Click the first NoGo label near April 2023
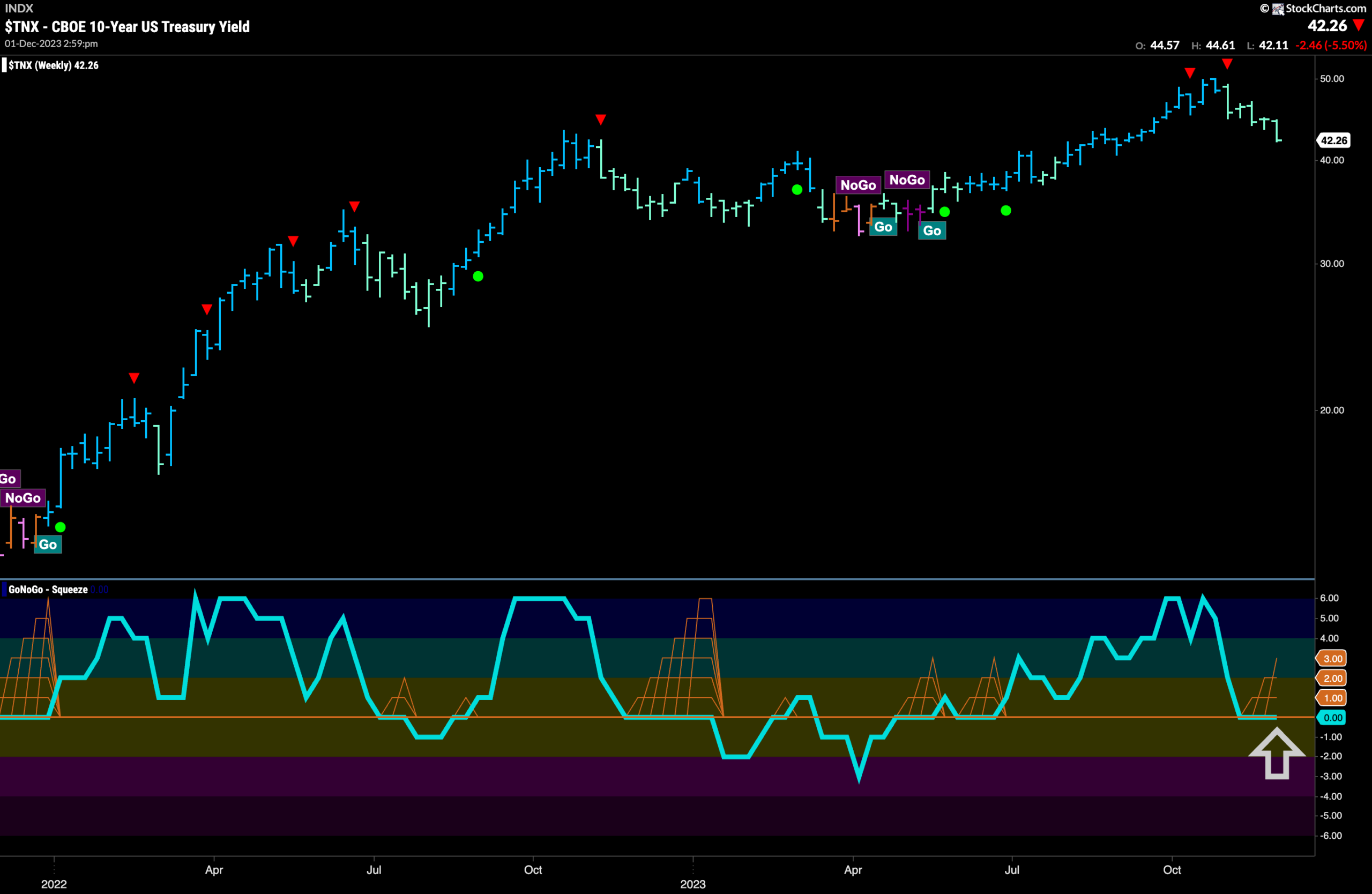 coord(858,185)
